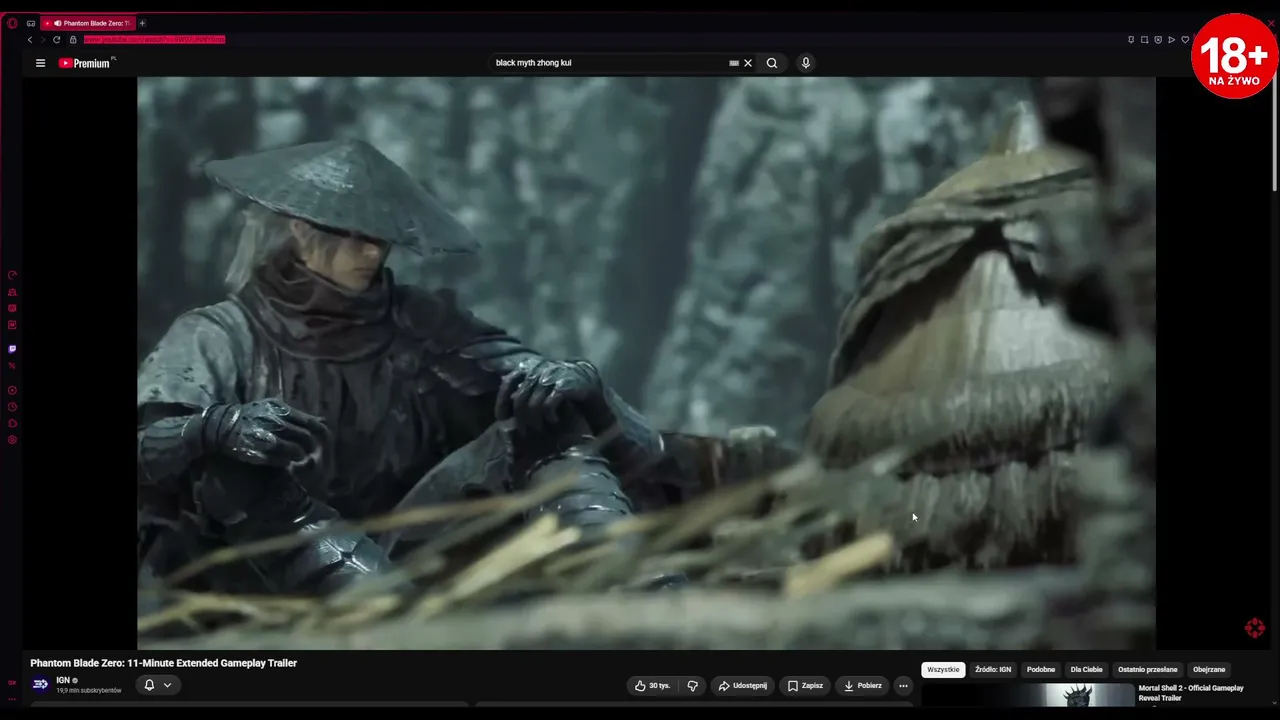1280x720 pixels.
Task: Click the red icon at video's lower right corner
Action: 1254,628
